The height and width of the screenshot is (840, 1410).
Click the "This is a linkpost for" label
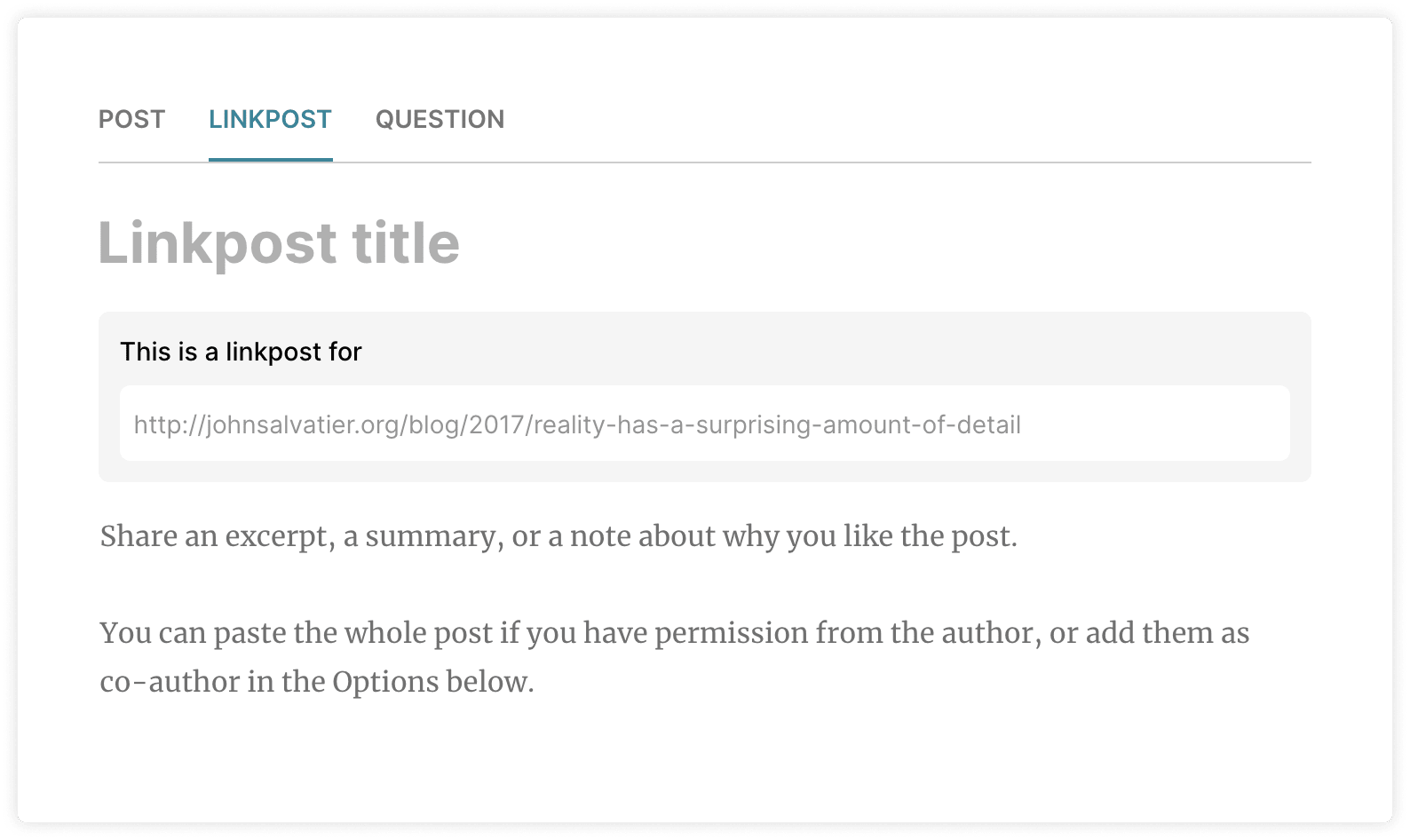click(241, 352)
